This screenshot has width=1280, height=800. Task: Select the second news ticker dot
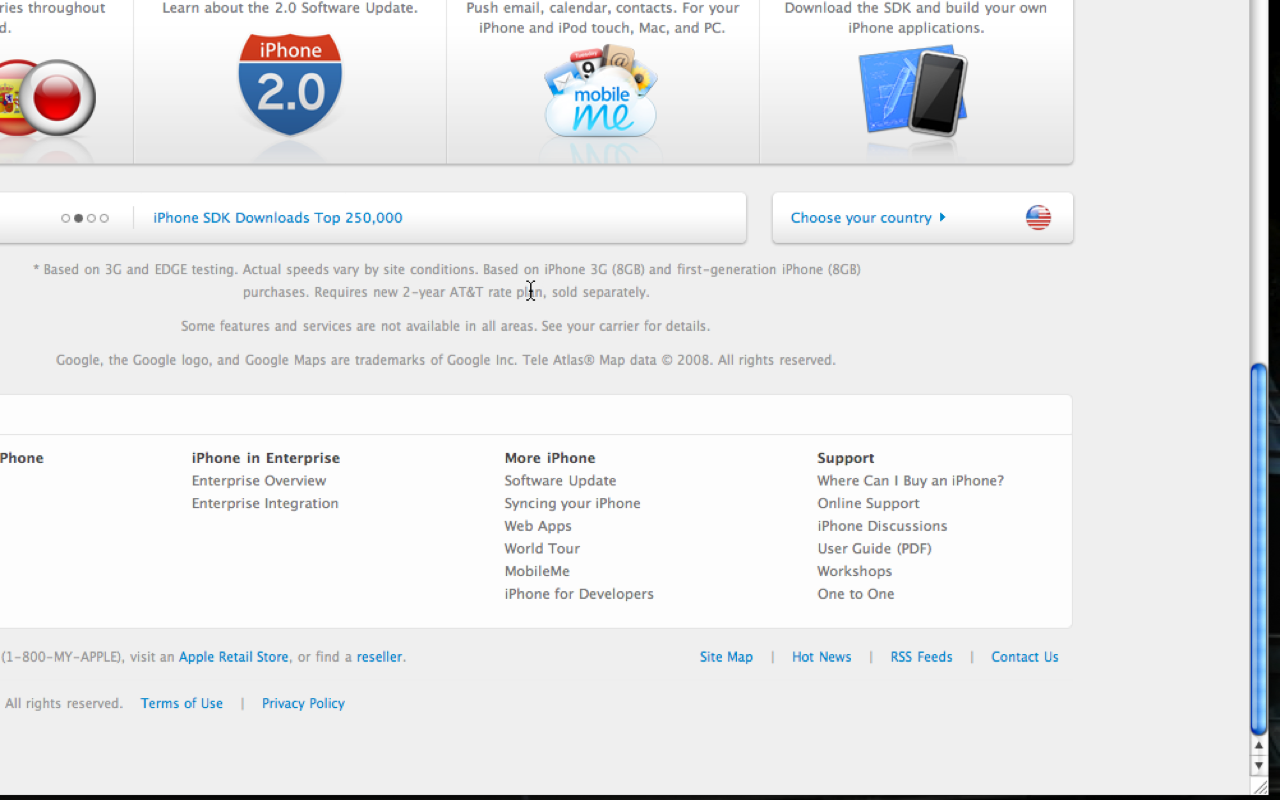[x=79, y=218]
